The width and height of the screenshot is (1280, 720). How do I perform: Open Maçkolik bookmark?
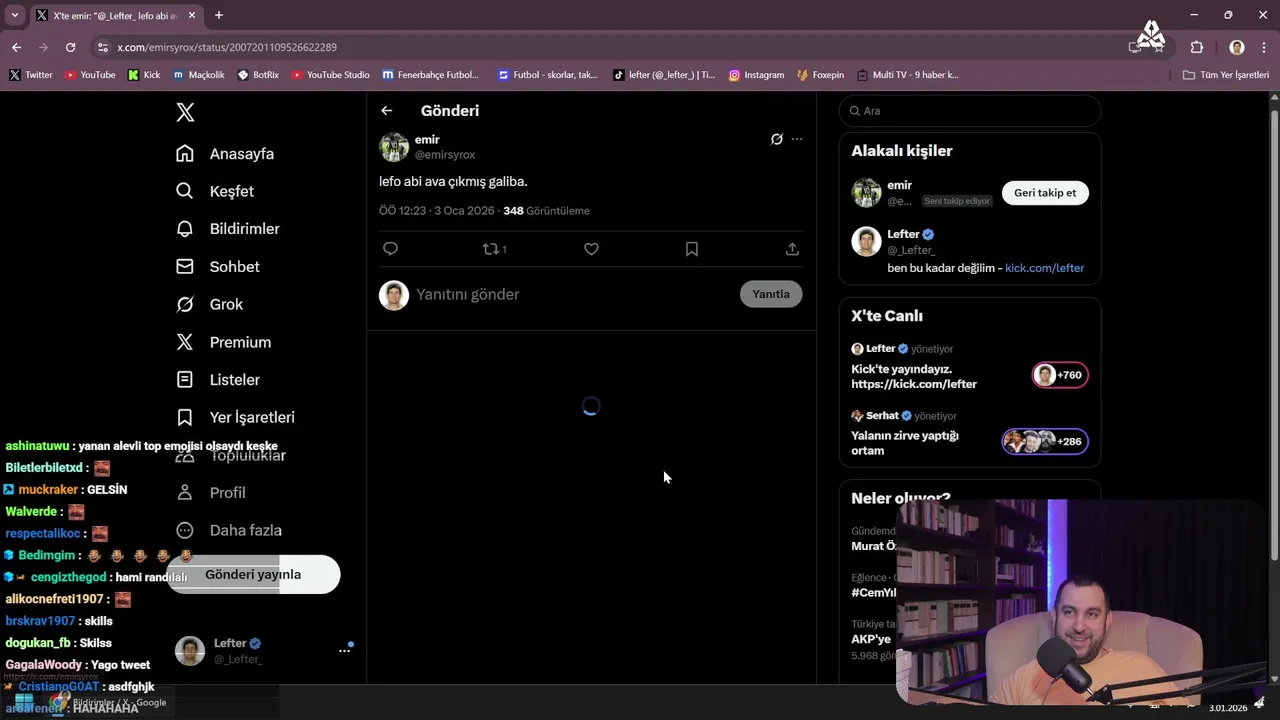(x=199, y=75)
